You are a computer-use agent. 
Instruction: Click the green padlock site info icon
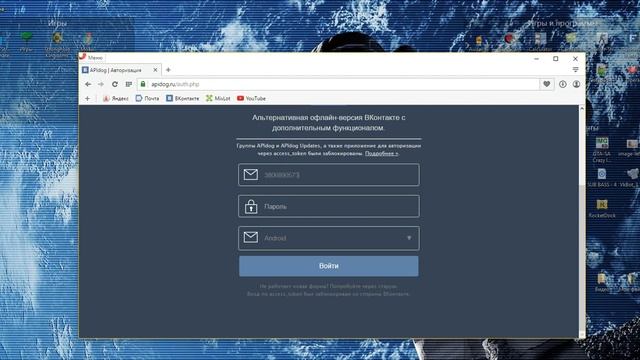pos(143,84)
